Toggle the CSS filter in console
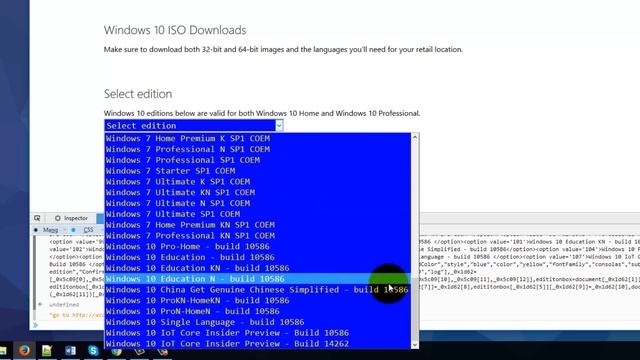This screenshot has height=360, width=640. (x=84, y=230)
